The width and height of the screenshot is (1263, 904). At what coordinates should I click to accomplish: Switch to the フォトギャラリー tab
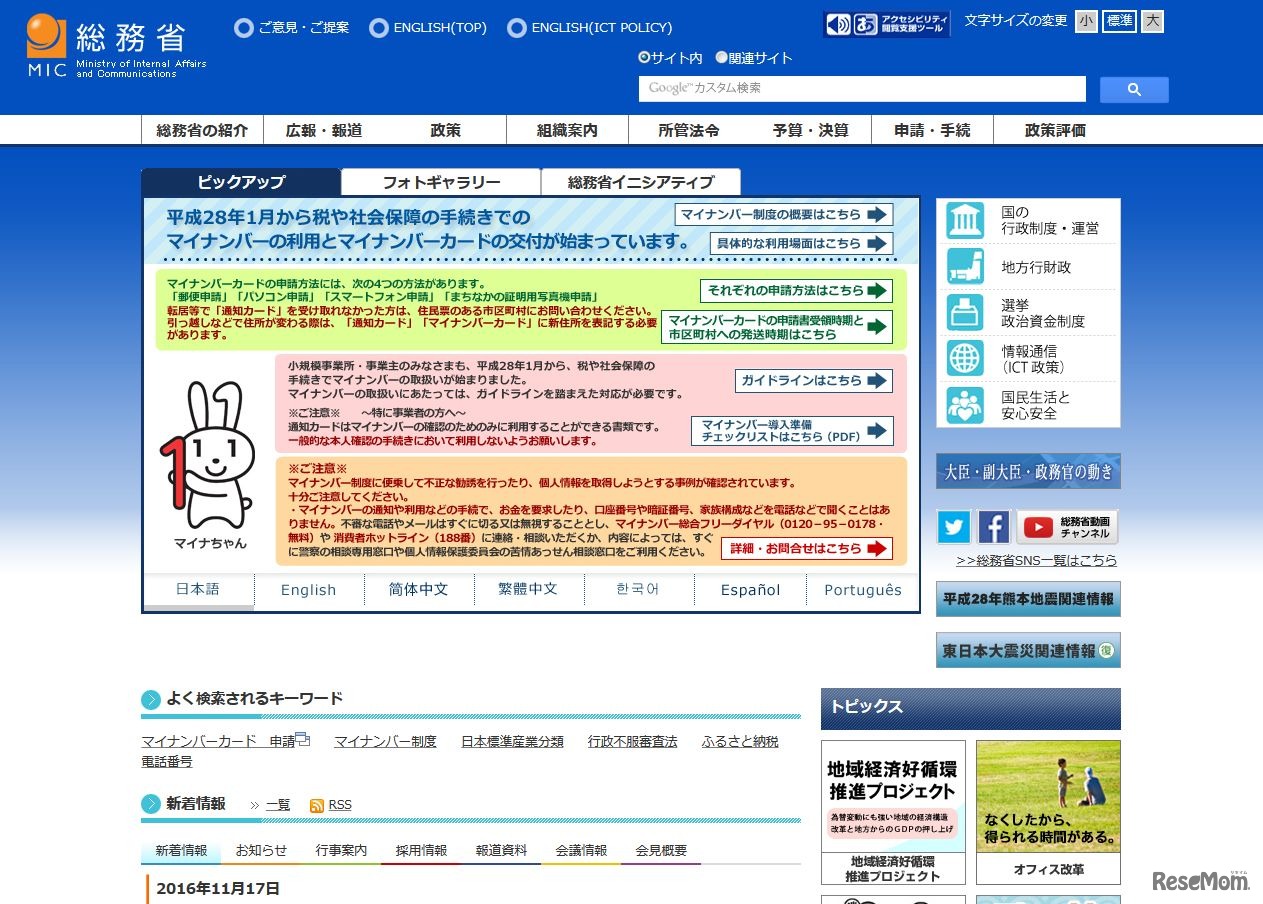441,182
